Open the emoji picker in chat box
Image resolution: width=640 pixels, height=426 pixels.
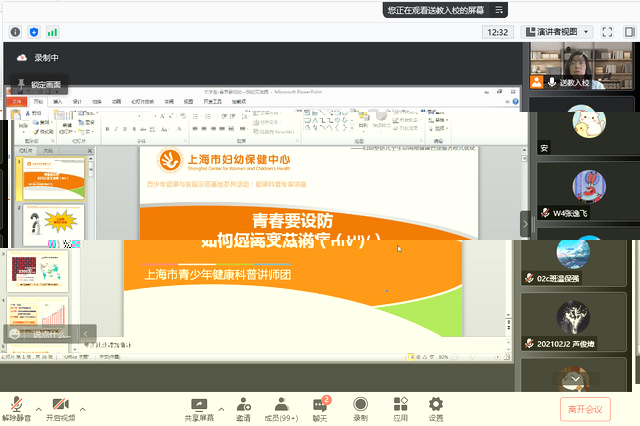(x=15, y=334)
